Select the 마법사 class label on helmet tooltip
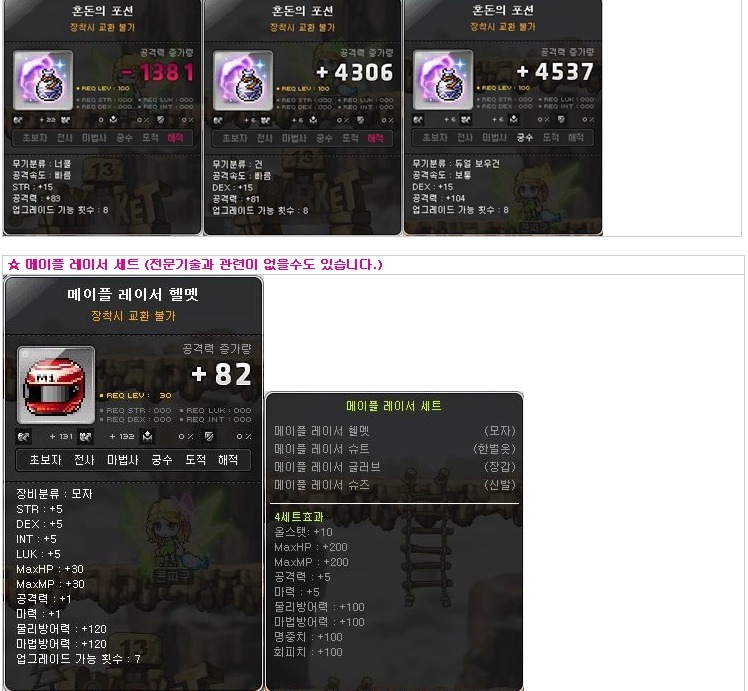The image size is (748, 691). pyautogui.click(x=123, y=460)
